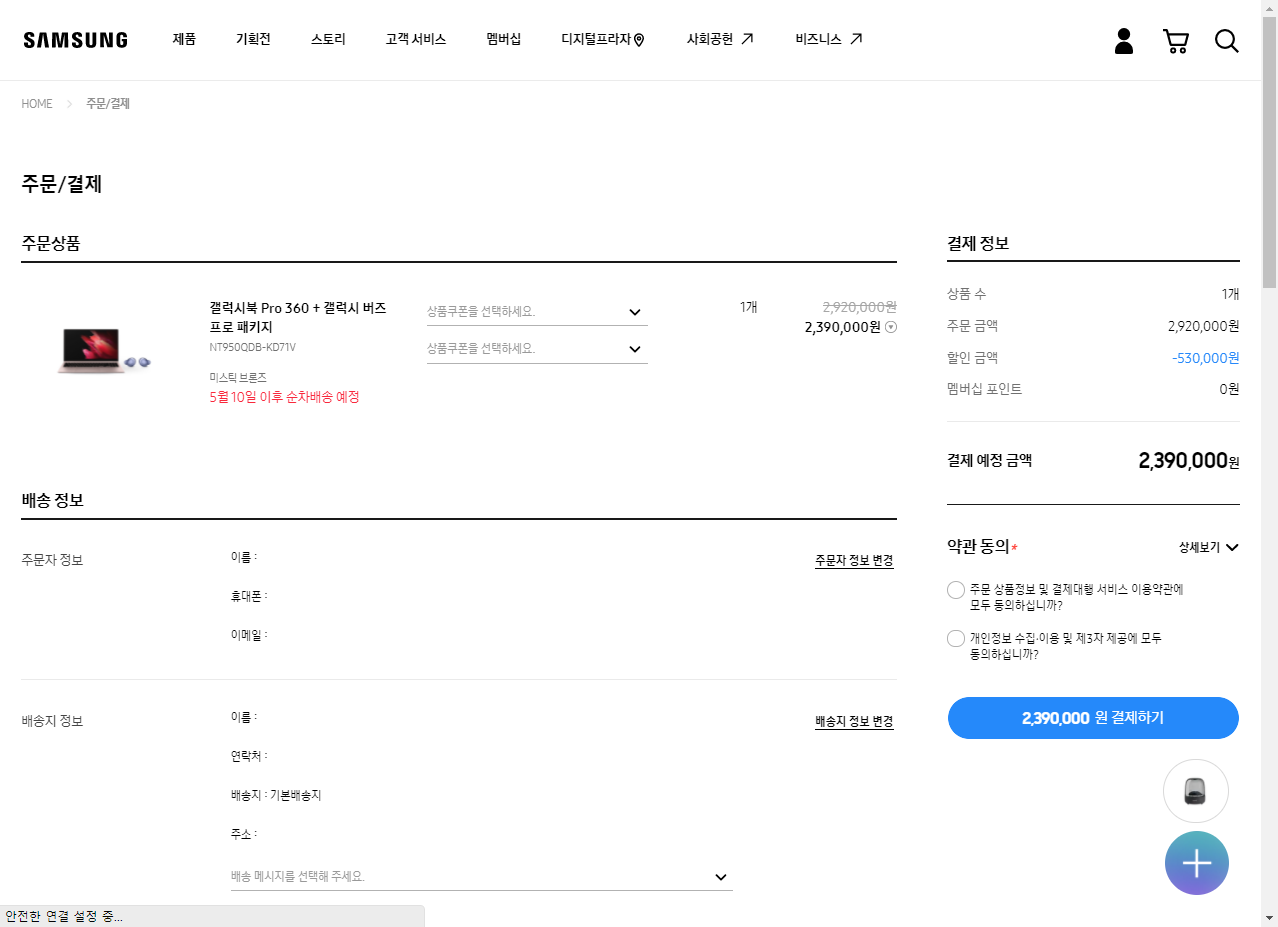Image resolution: width=1278 pixels, height=927 pixels.
Task: Open the 멤버십 menu
Action: [x=504, y=40]
